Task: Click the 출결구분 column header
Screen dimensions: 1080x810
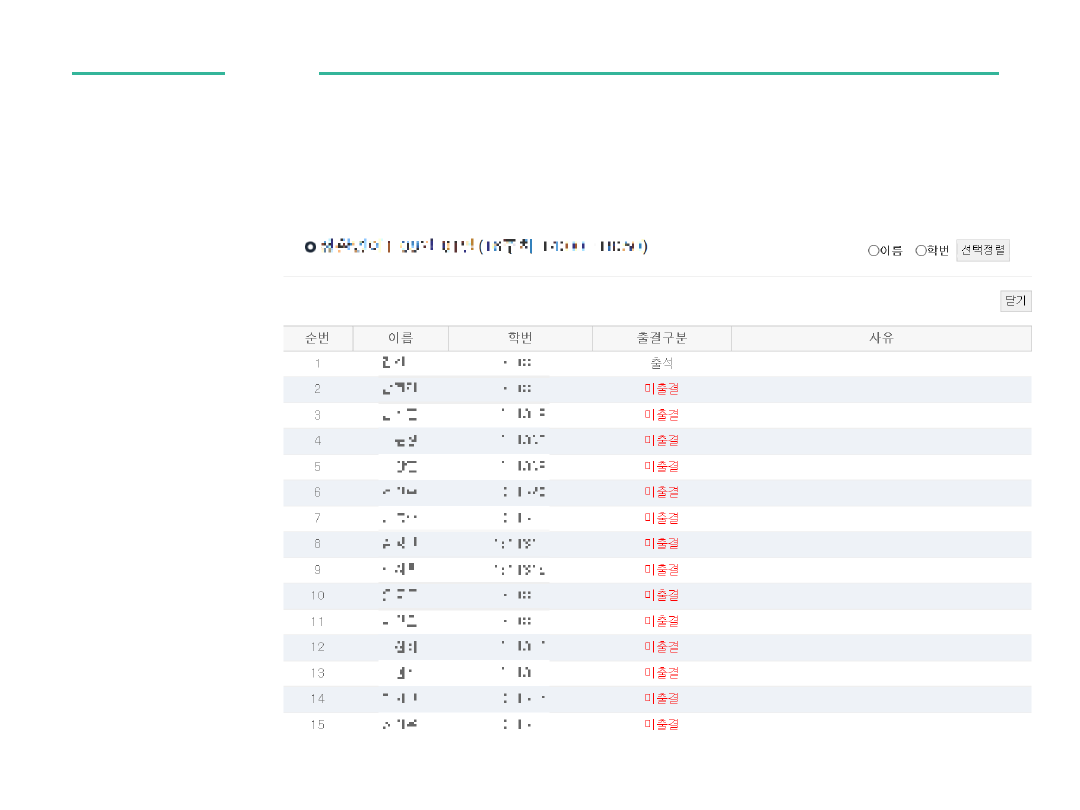Action: (661, 338)
